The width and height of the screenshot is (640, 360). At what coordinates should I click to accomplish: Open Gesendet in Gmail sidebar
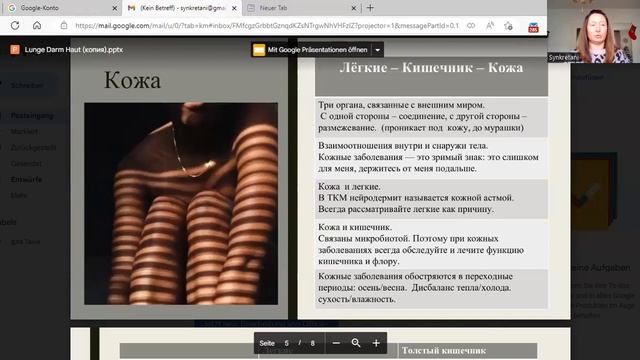coord(26,163)
